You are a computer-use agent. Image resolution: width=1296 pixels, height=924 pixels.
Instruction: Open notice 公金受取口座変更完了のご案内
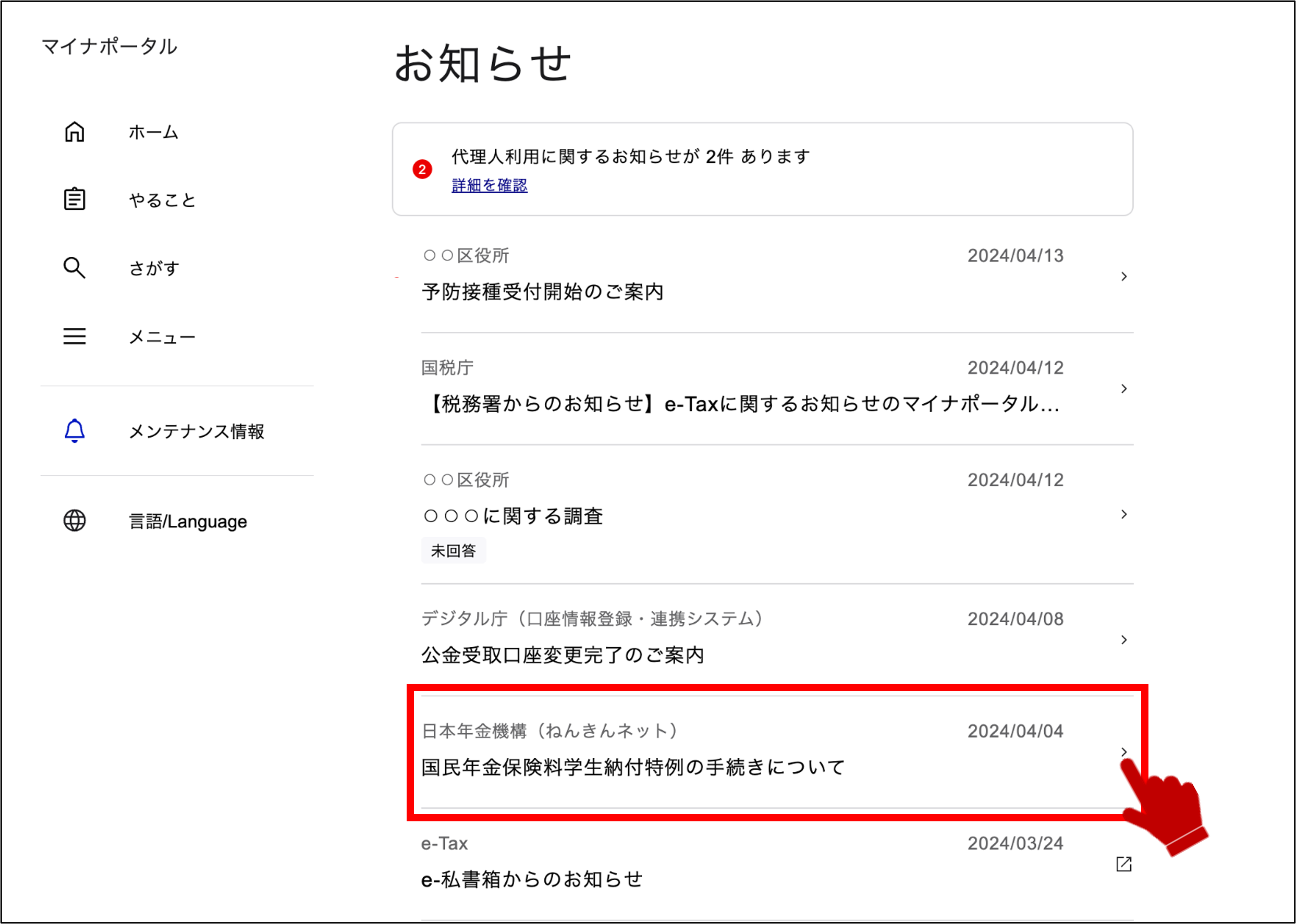coord(563,656)
